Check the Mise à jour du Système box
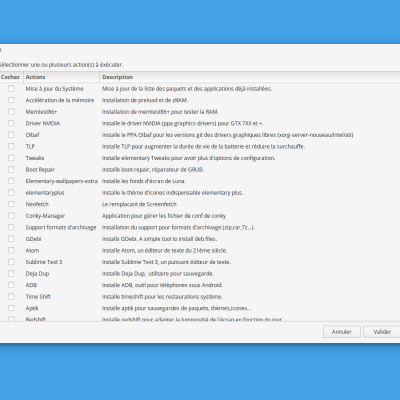 point(11,88)
